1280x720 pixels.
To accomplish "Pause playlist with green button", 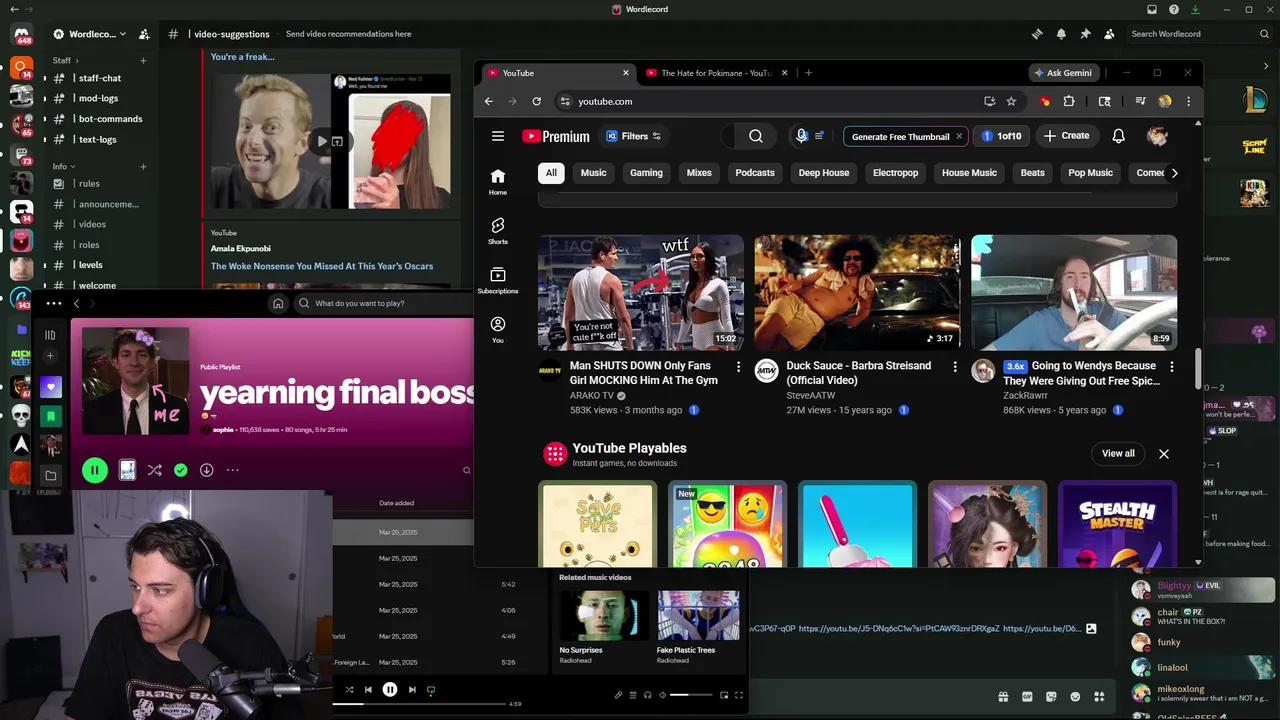I will point(94,470).
